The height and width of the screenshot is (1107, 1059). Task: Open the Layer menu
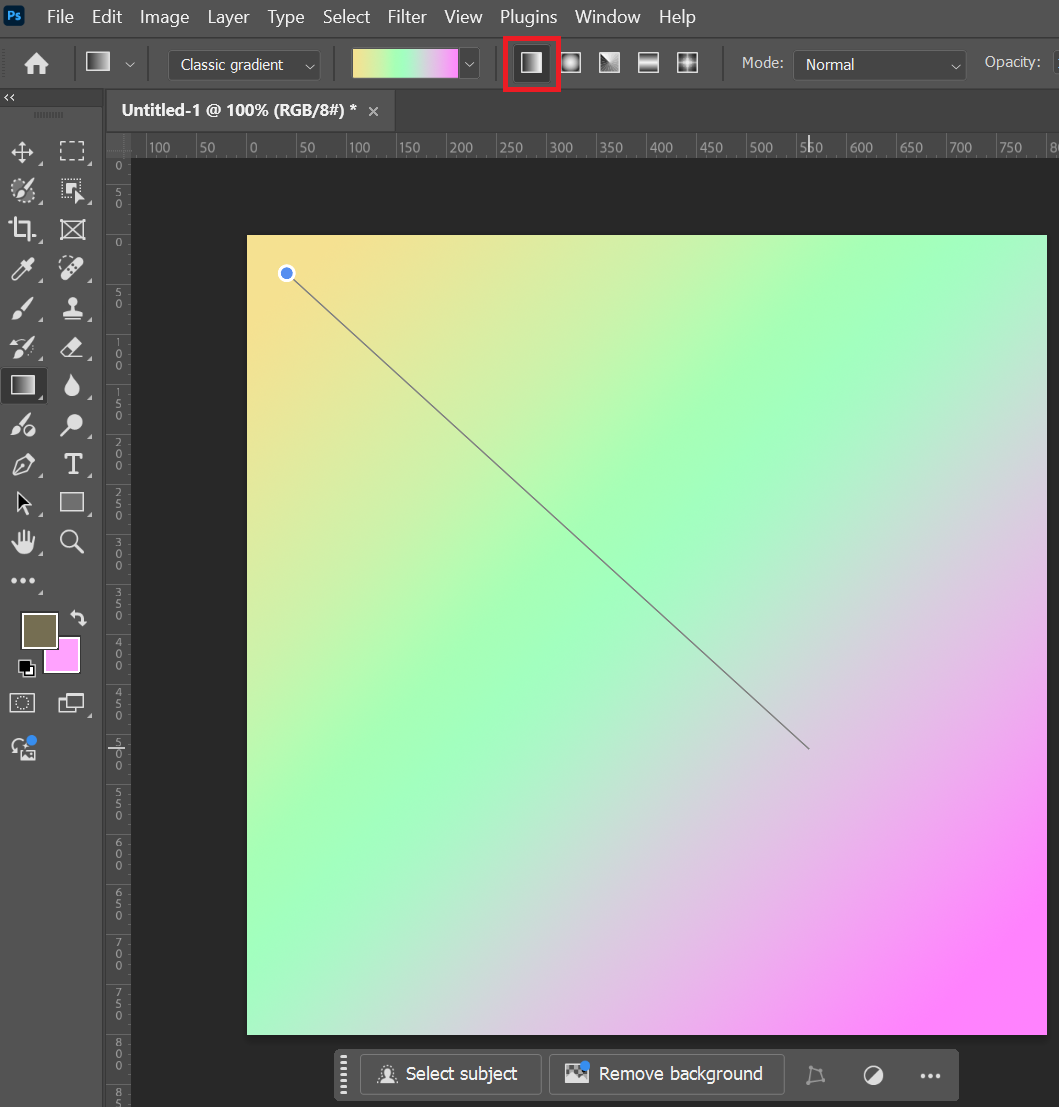(x=228, y=17)
